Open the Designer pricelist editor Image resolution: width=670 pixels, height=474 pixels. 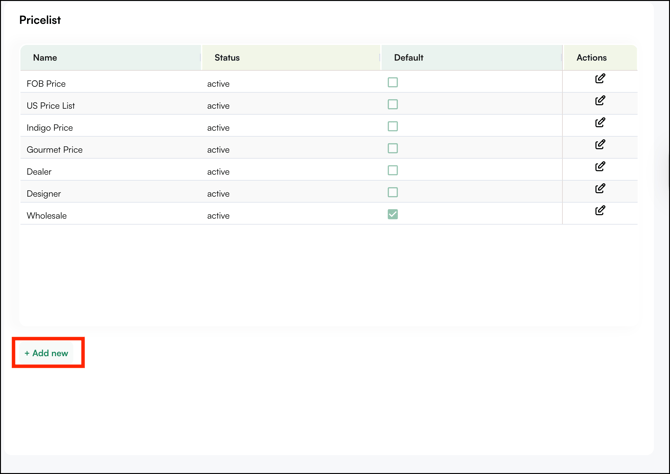click(x=600, y=189)
